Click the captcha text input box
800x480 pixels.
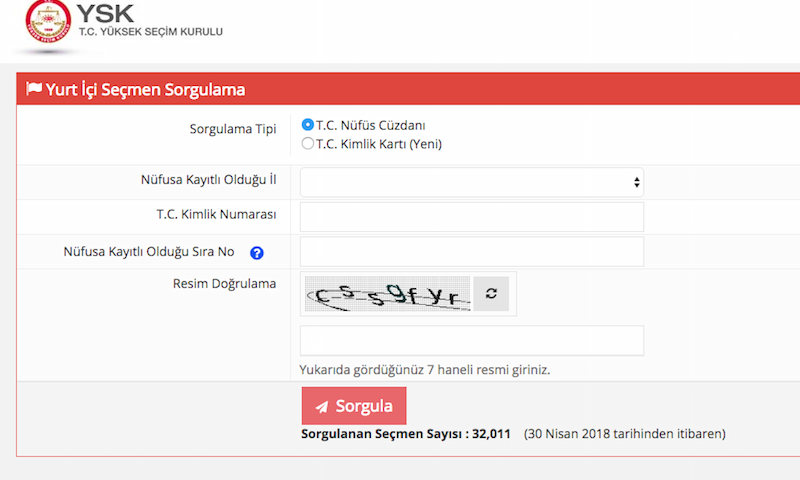[471, 340]
